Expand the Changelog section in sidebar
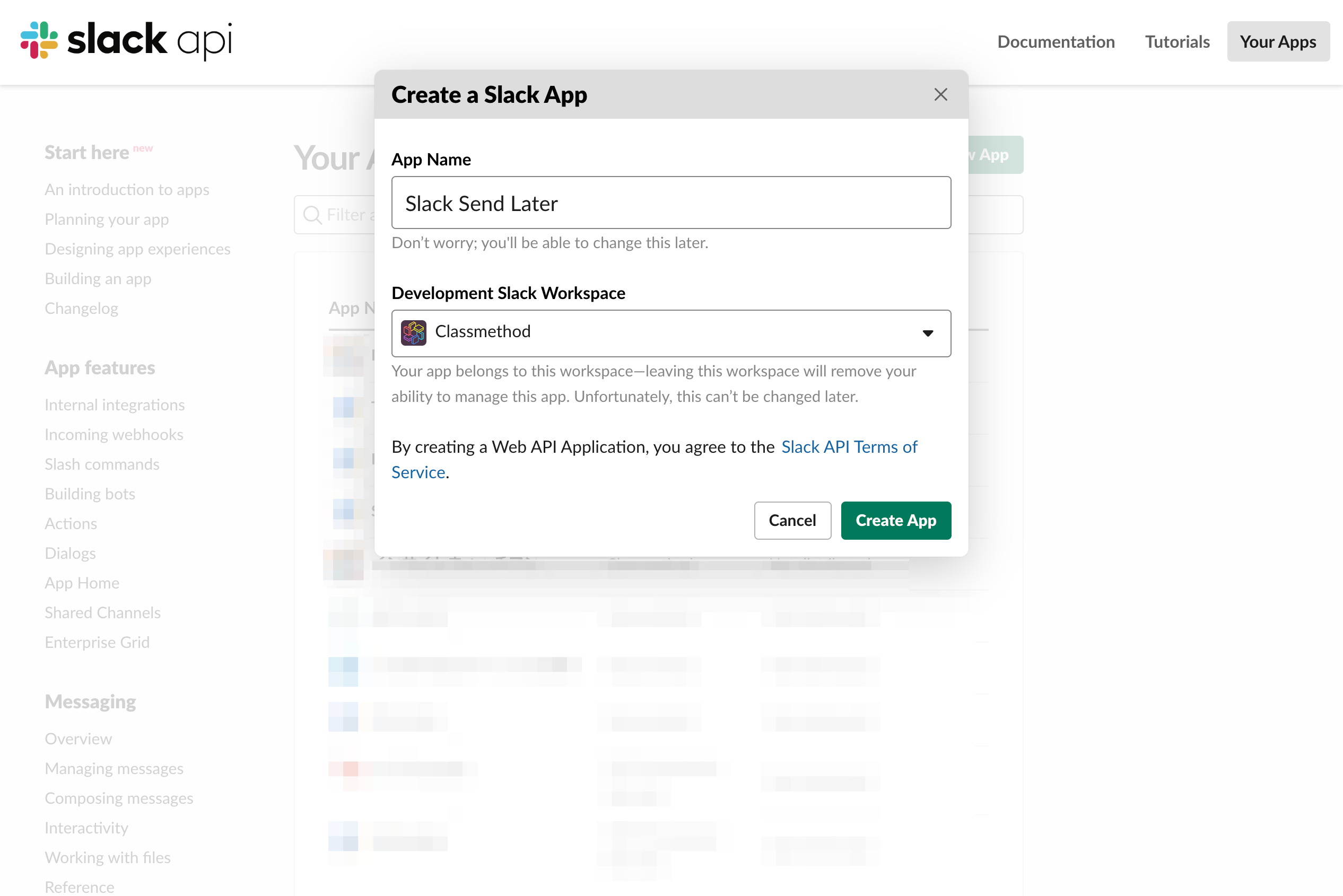Screen dimensions: 1343x896 (x=81, y=308)
